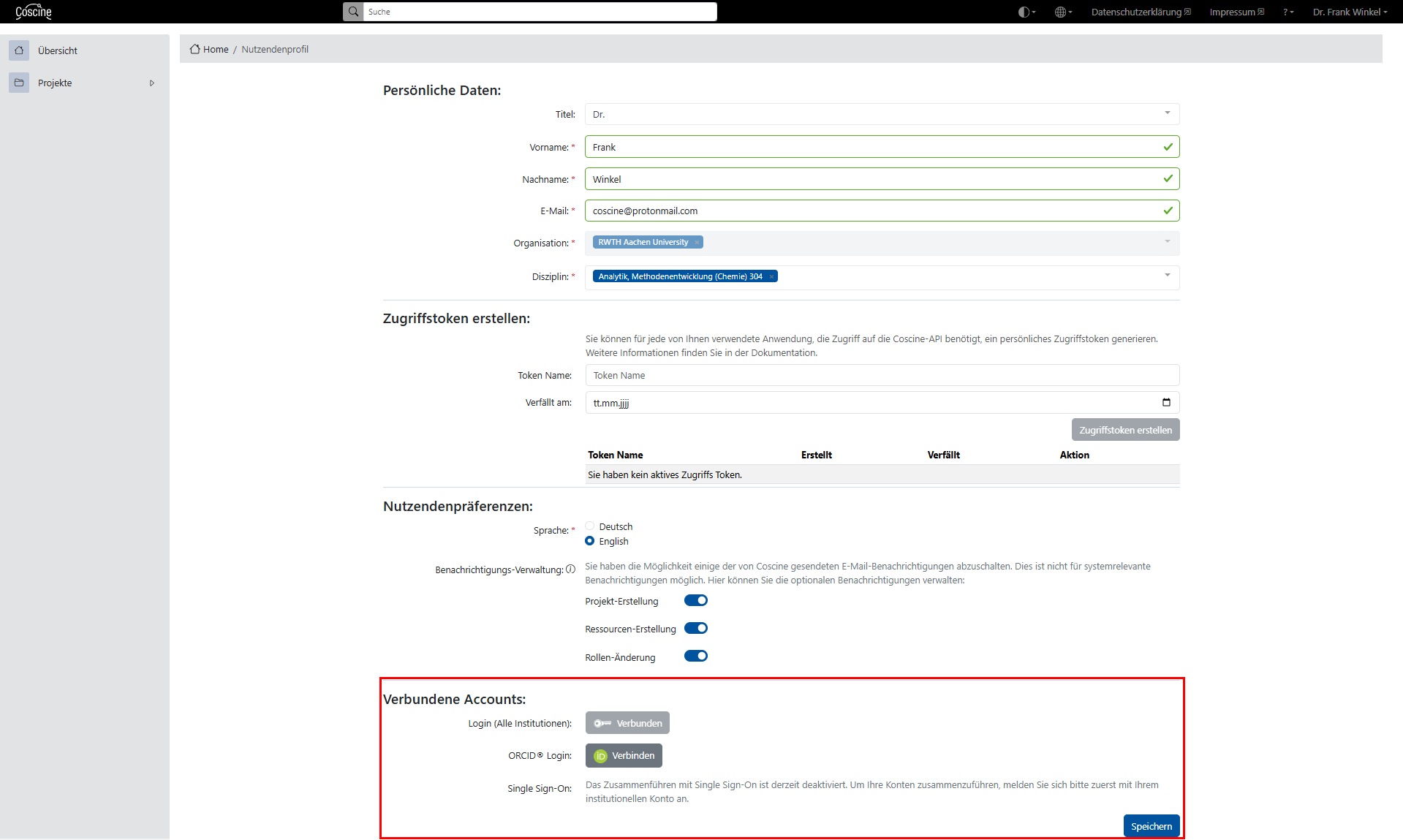The width and height of the screenshot is (1403, 840).
Task: Open the question mark help menu
Action: point(1288,12)
